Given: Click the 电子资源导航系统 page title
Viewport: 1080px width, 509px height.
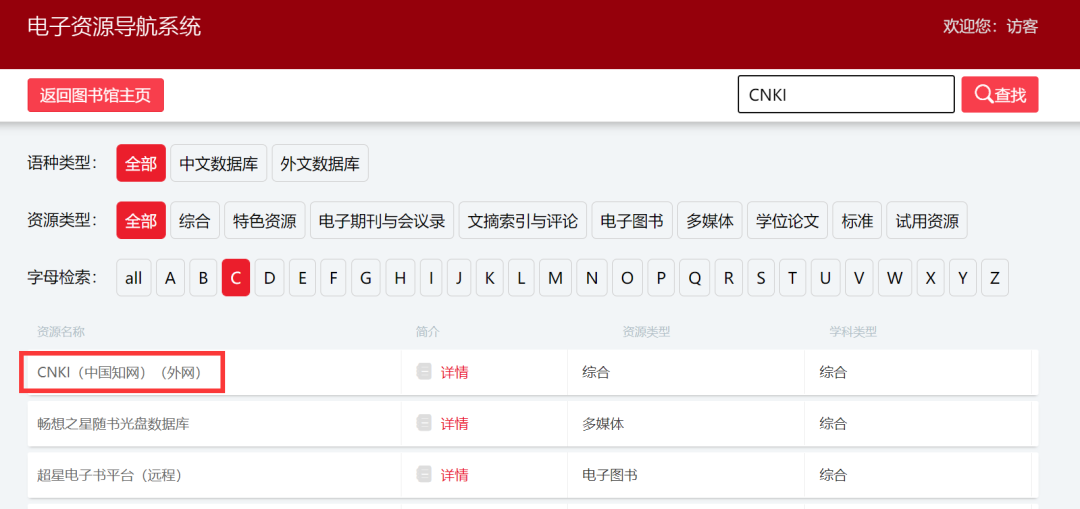Looking at the screenshot, I should click(x=114, y=27).
